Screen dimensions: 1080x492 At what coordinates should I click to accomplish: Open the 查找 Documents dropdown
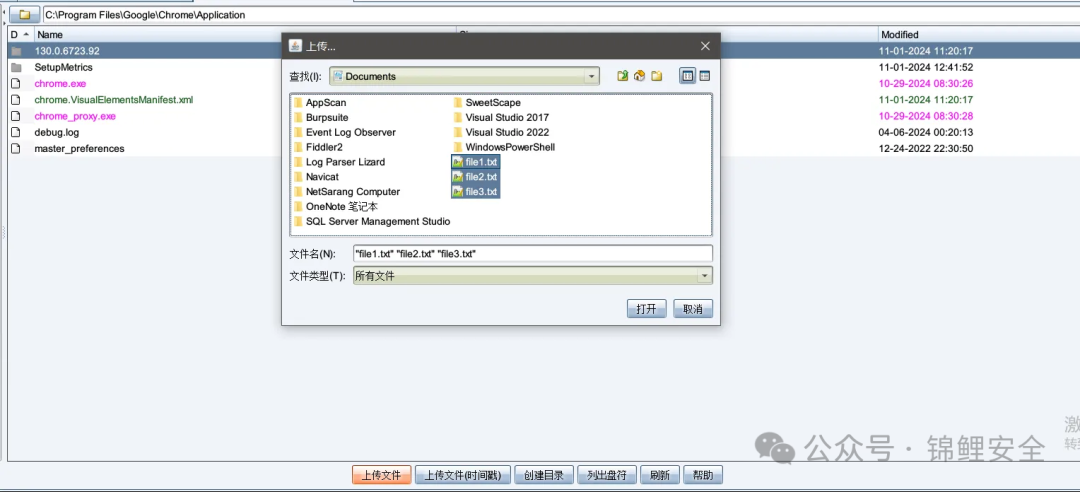coord(464,76)
